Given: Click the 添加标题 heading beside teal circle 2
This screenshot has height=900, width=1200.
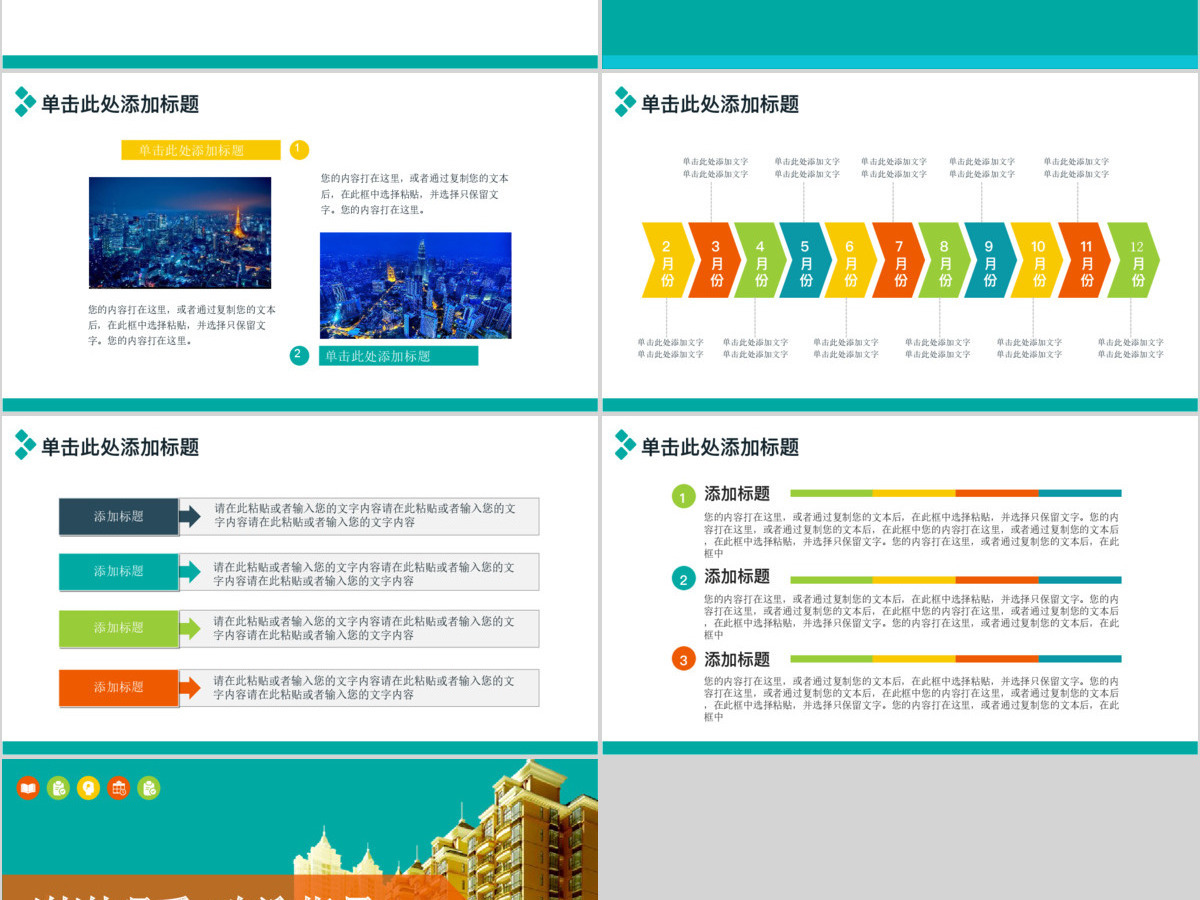Looking at the screenshot, I should (737, 576).
